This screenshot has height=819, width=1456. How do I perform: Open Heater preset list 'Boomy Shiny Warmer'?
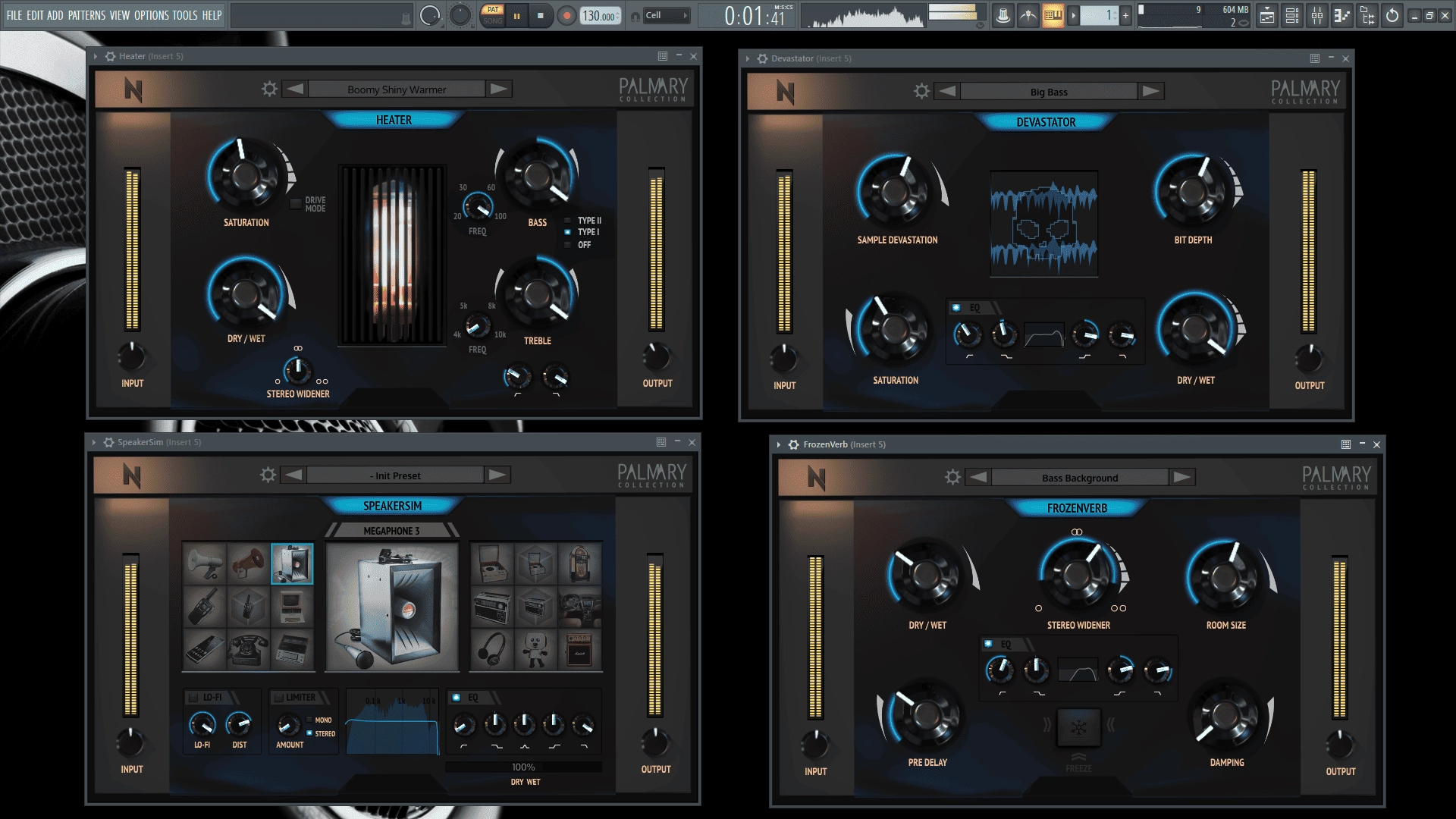[x=397, y=89]
